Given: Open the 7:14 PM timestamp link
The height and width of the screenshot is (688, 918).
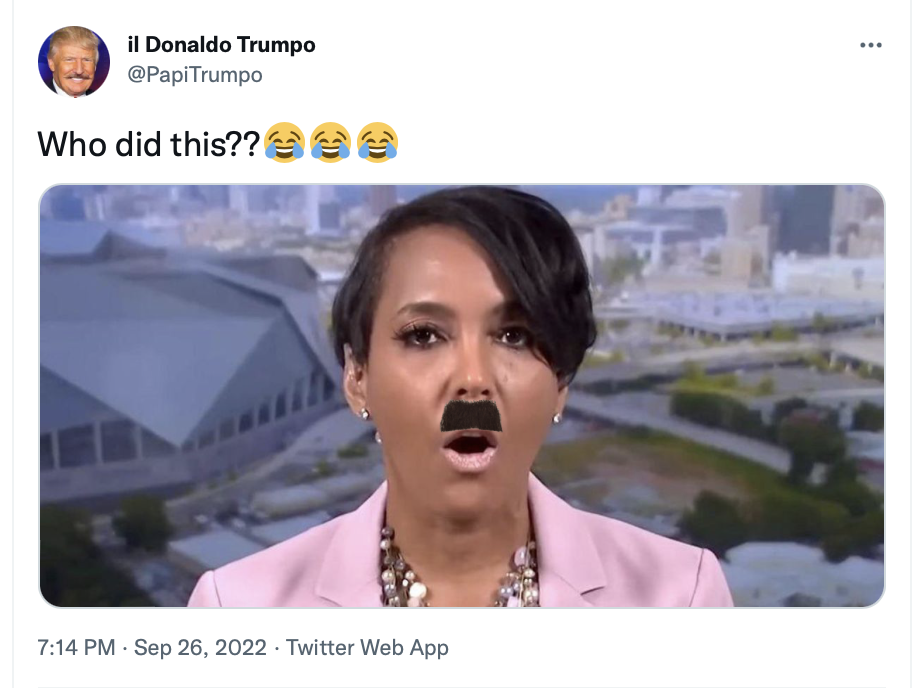Looking at the screenshot, I should [x=76, y=648].
